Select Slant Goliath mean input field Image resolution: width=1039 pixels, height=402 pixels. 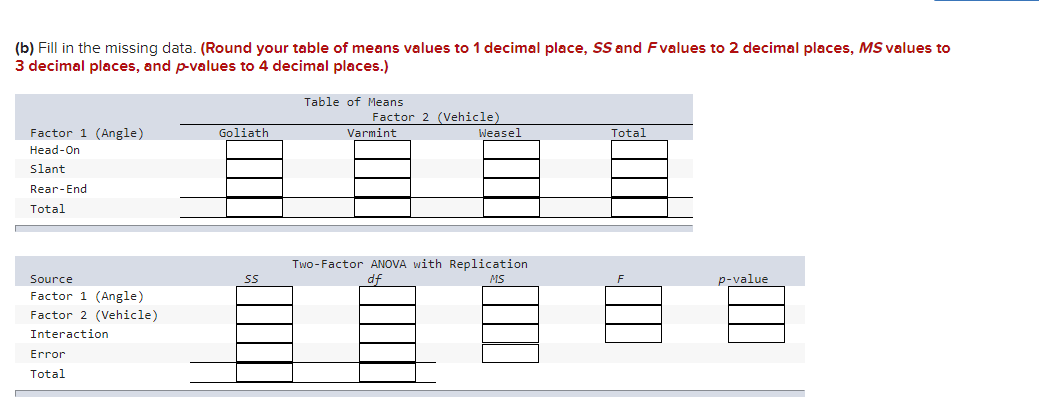[254, 169]
